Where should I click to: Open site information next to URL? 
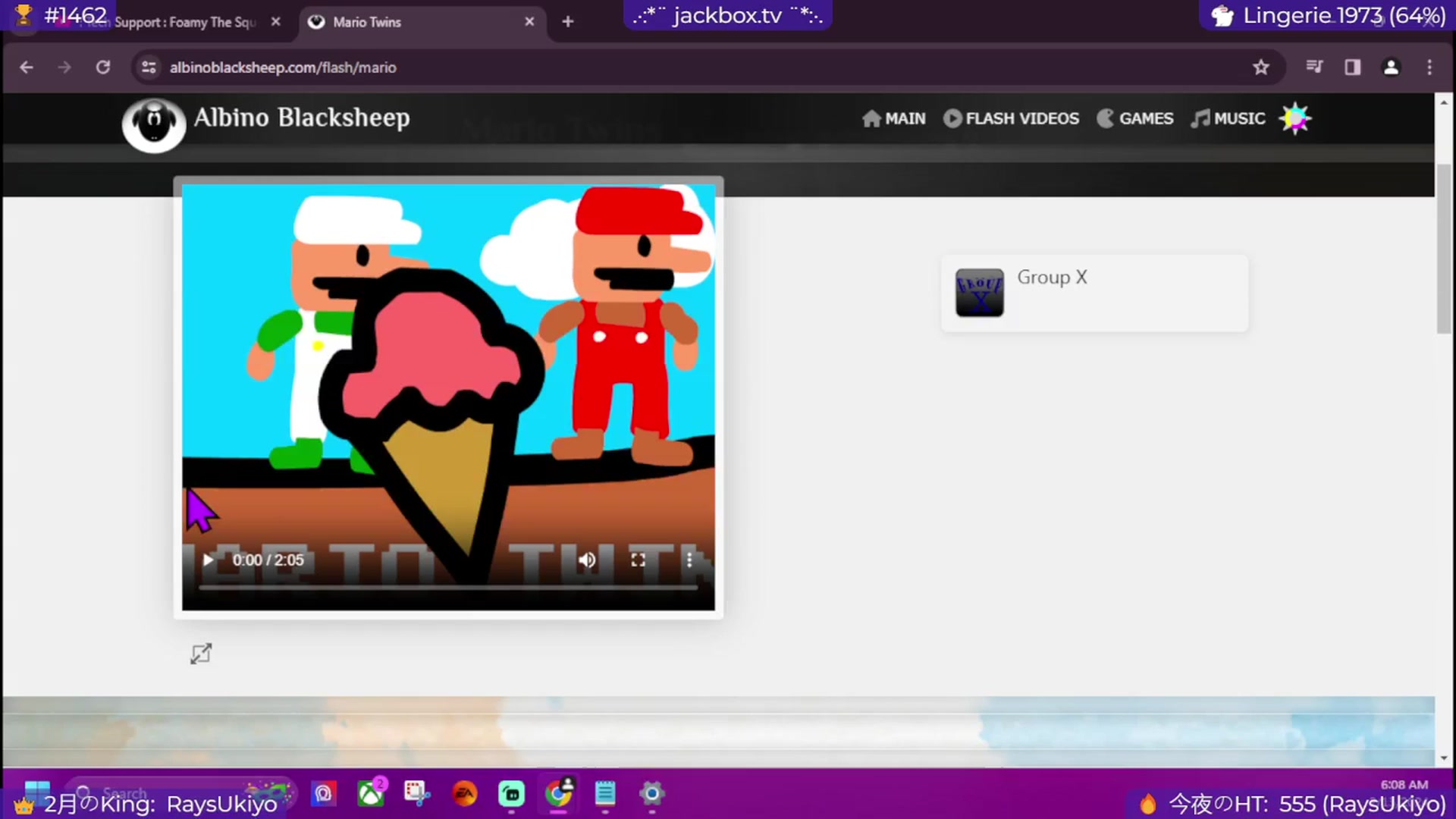[149, 67]
